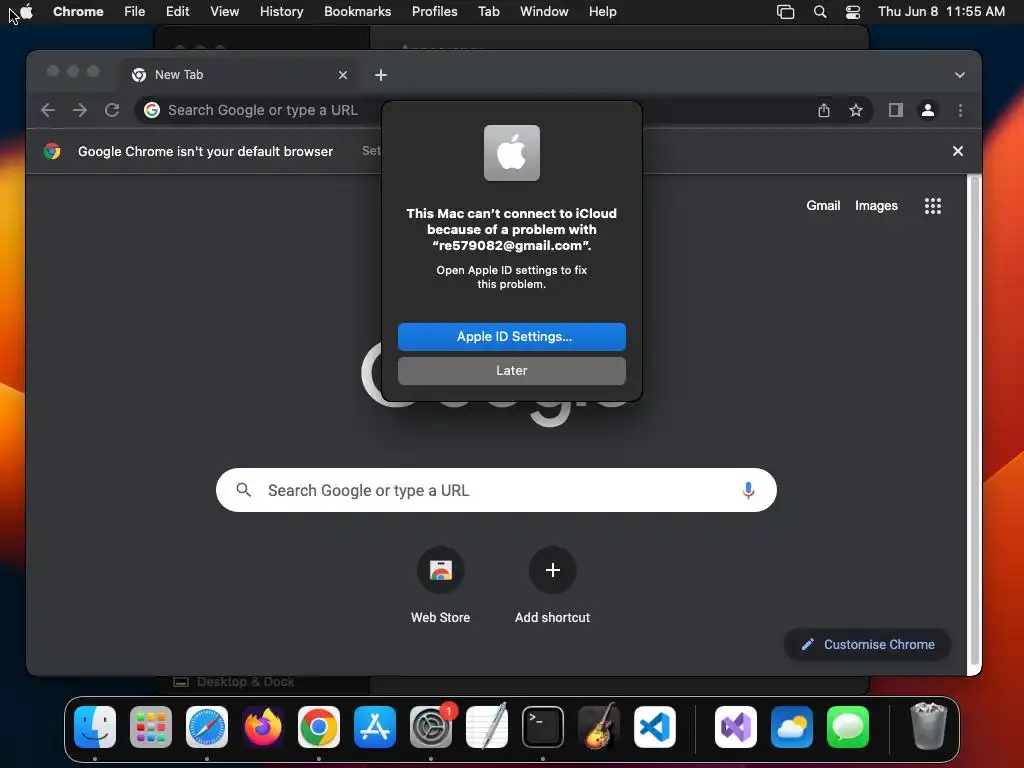
Task: Start voice search with microphone icon
Action: (x=748, y=490)
